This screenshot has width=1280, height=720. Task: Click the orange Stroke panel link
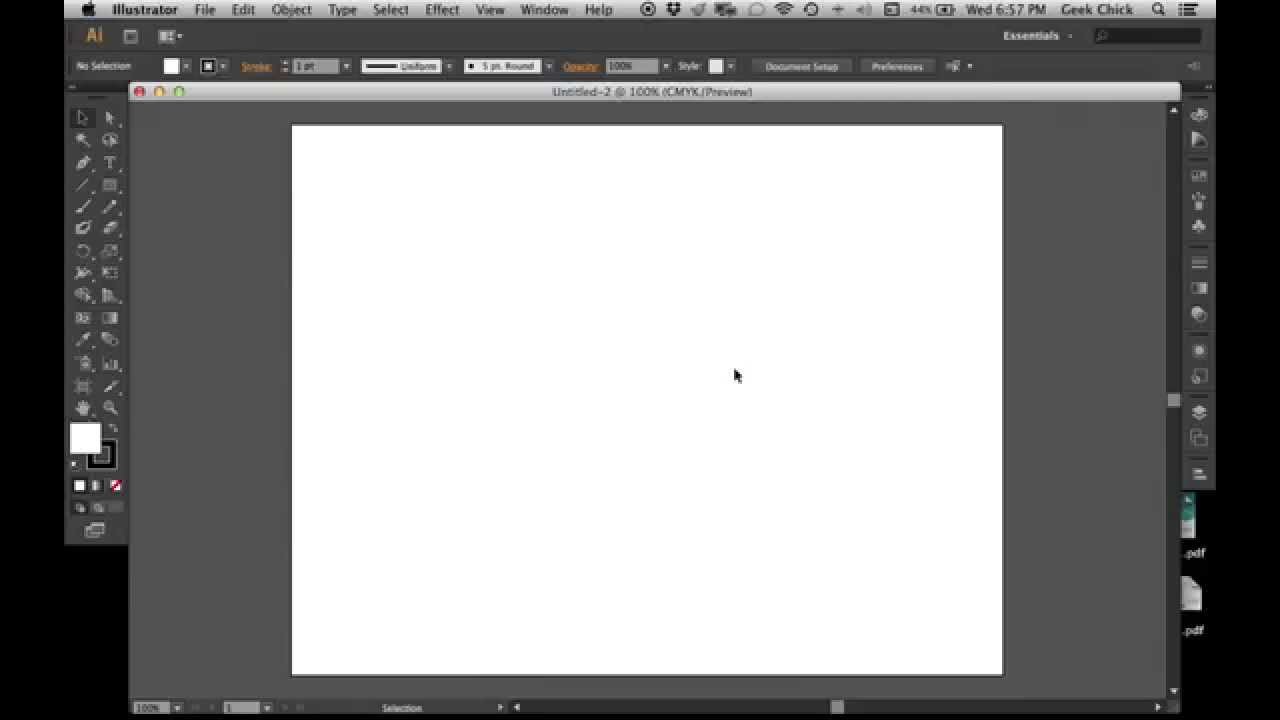point(256,67)
